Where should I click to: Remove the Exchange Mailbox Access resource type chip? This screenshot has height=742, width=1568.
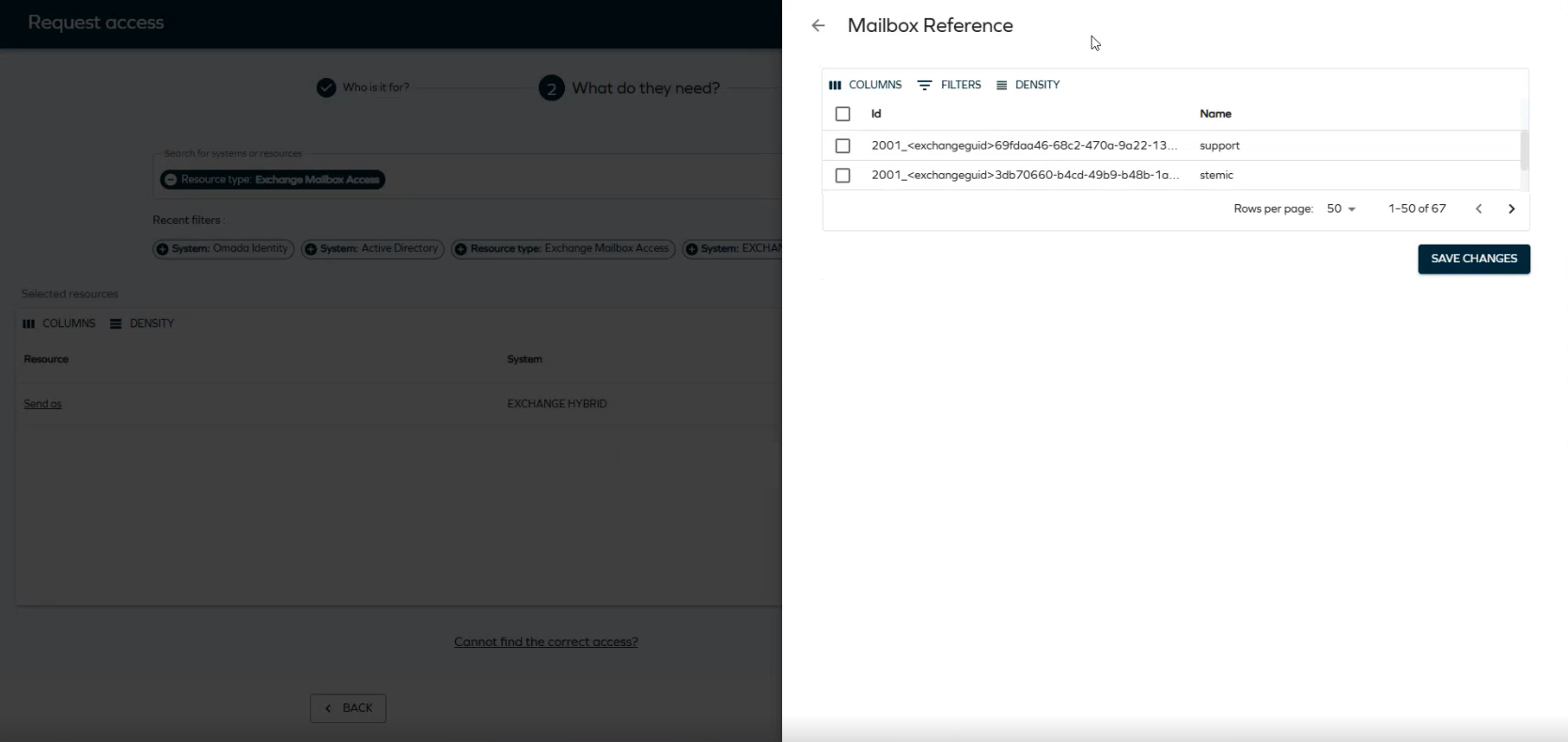[x=170, y=180]
